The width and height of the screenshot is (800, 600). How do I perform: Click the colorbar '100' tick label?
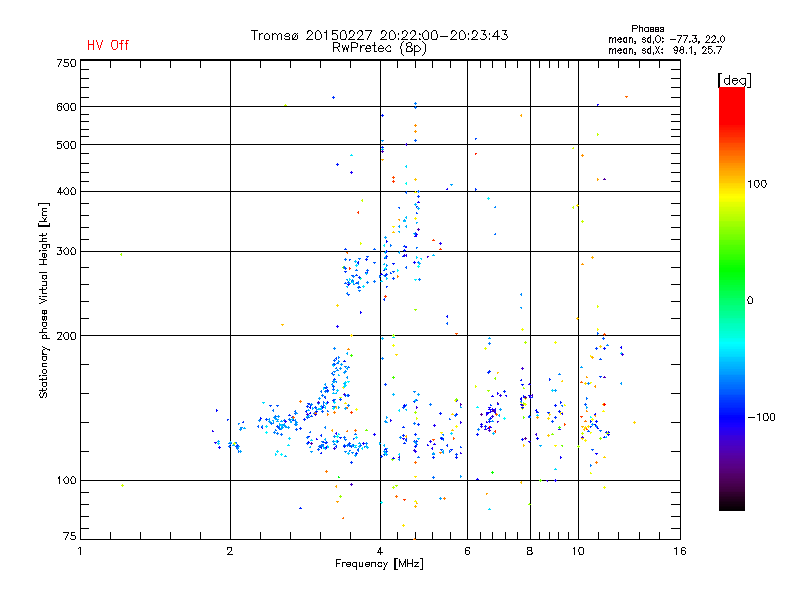[x=757, y=184]
